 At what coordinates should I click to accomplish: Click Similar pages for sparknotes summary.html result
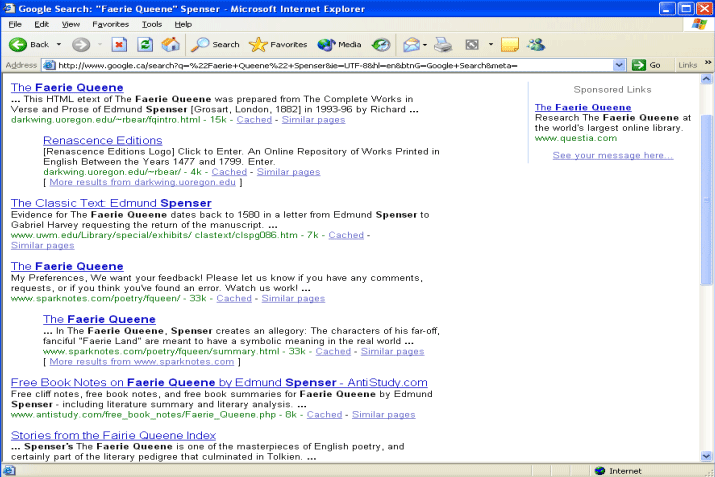[x=393, y=352]
